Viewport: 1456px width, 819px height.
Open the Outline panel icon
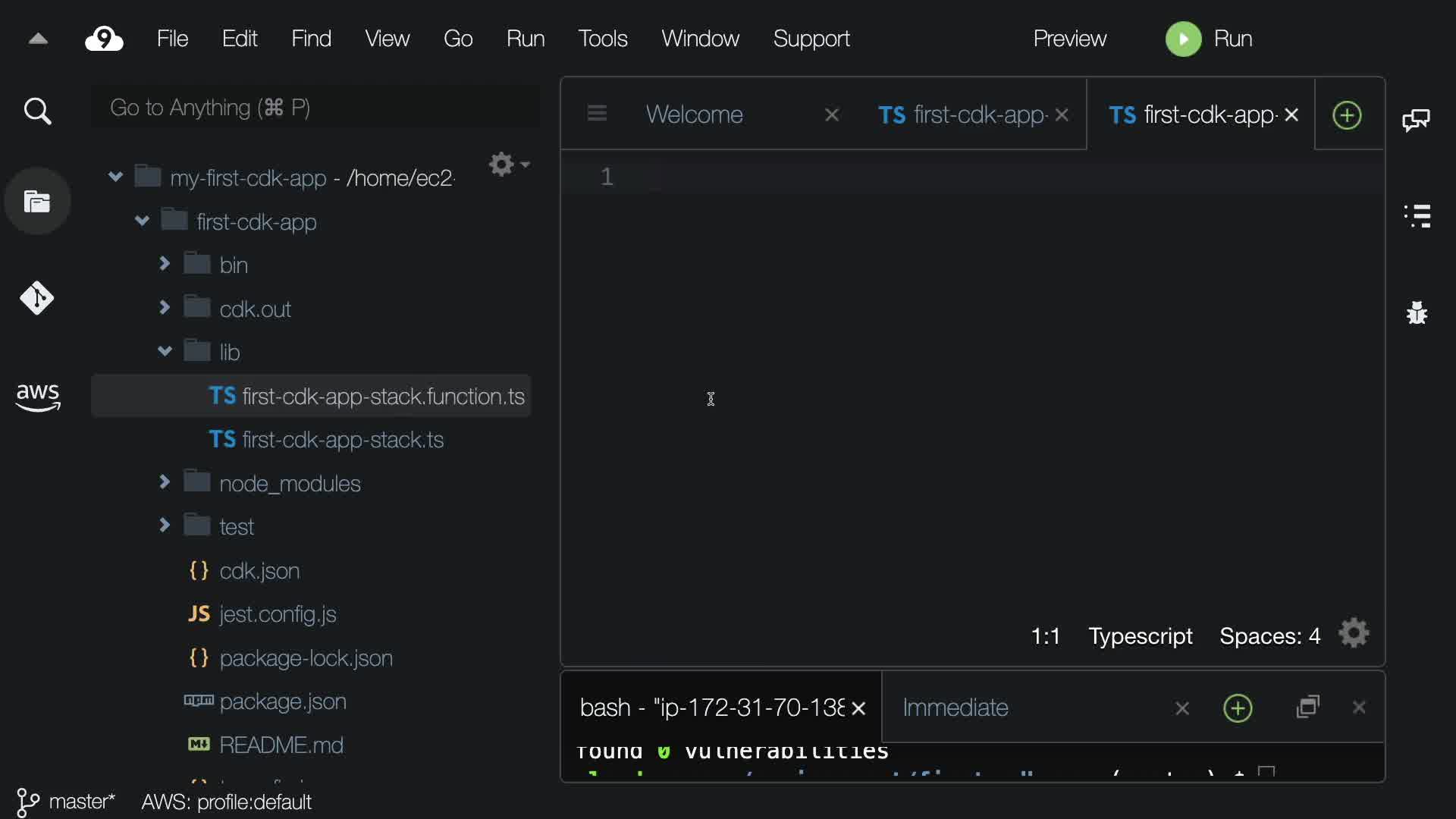(x=1417, y=216)
